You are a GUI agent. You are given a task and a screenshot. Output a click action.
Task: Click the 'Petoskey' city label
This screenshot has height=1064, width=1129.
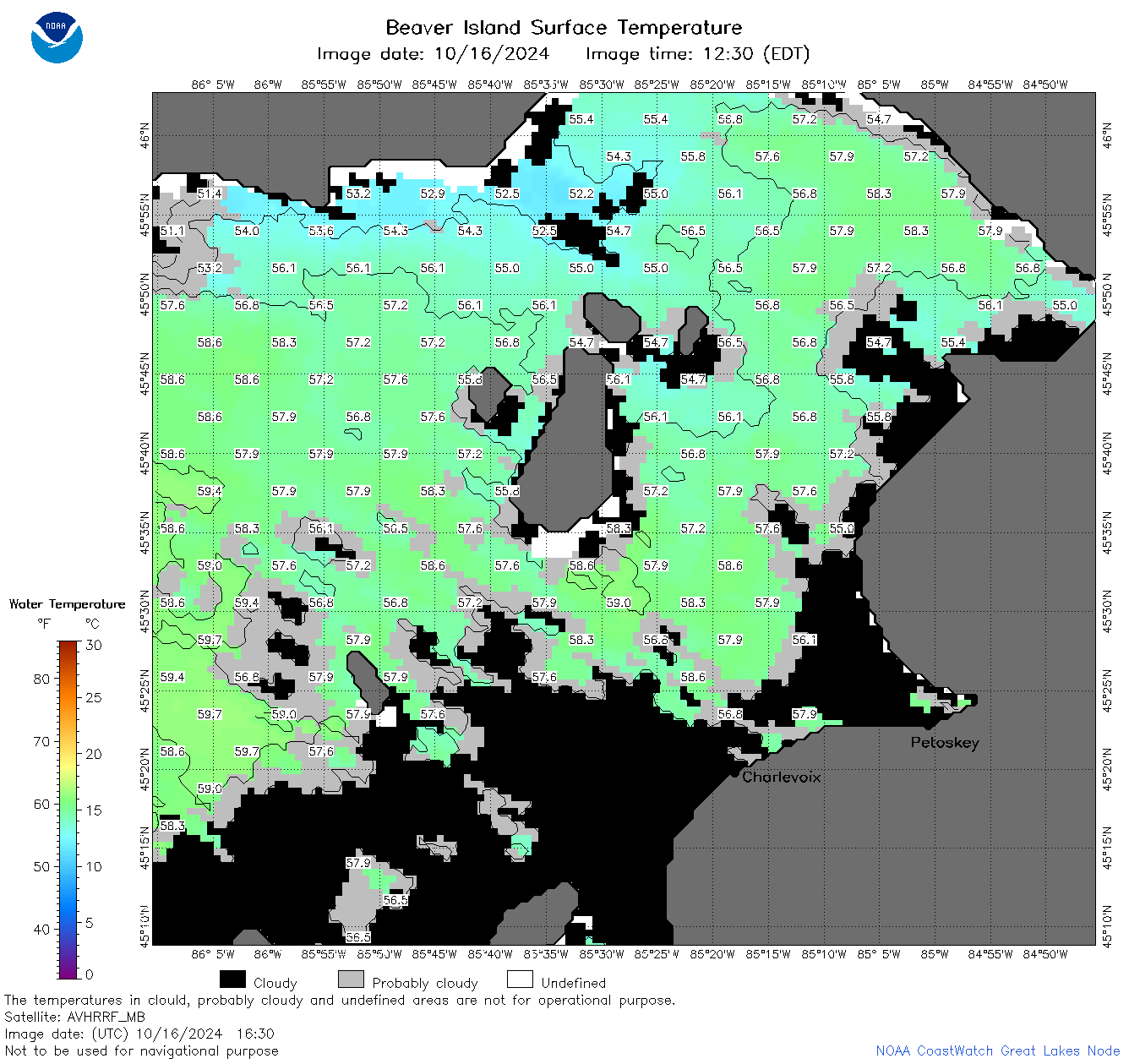click(945, 743)
